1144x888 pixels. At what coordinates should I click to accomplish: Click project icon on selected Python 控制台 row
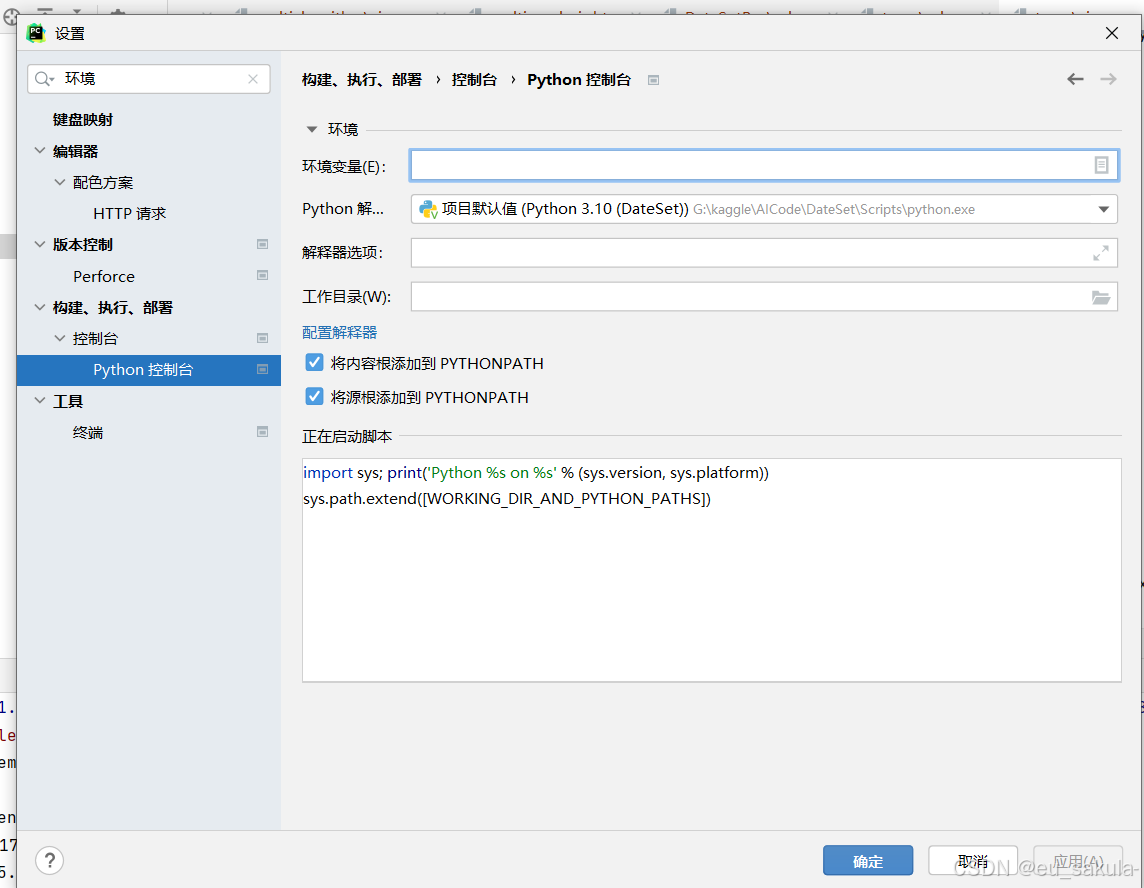click(x=263, y=370)
